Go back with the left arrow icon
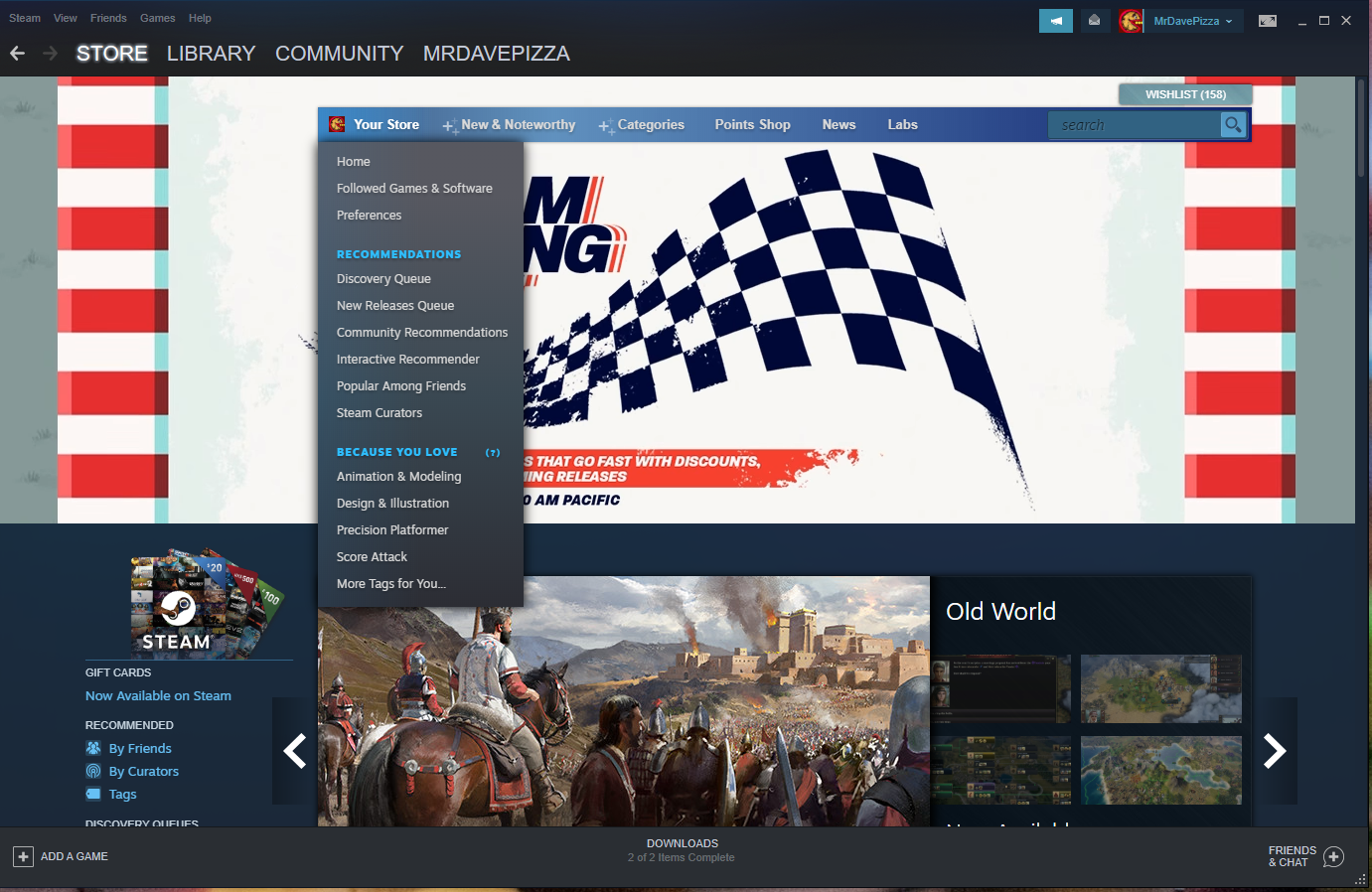 click(x=17, y=54)
